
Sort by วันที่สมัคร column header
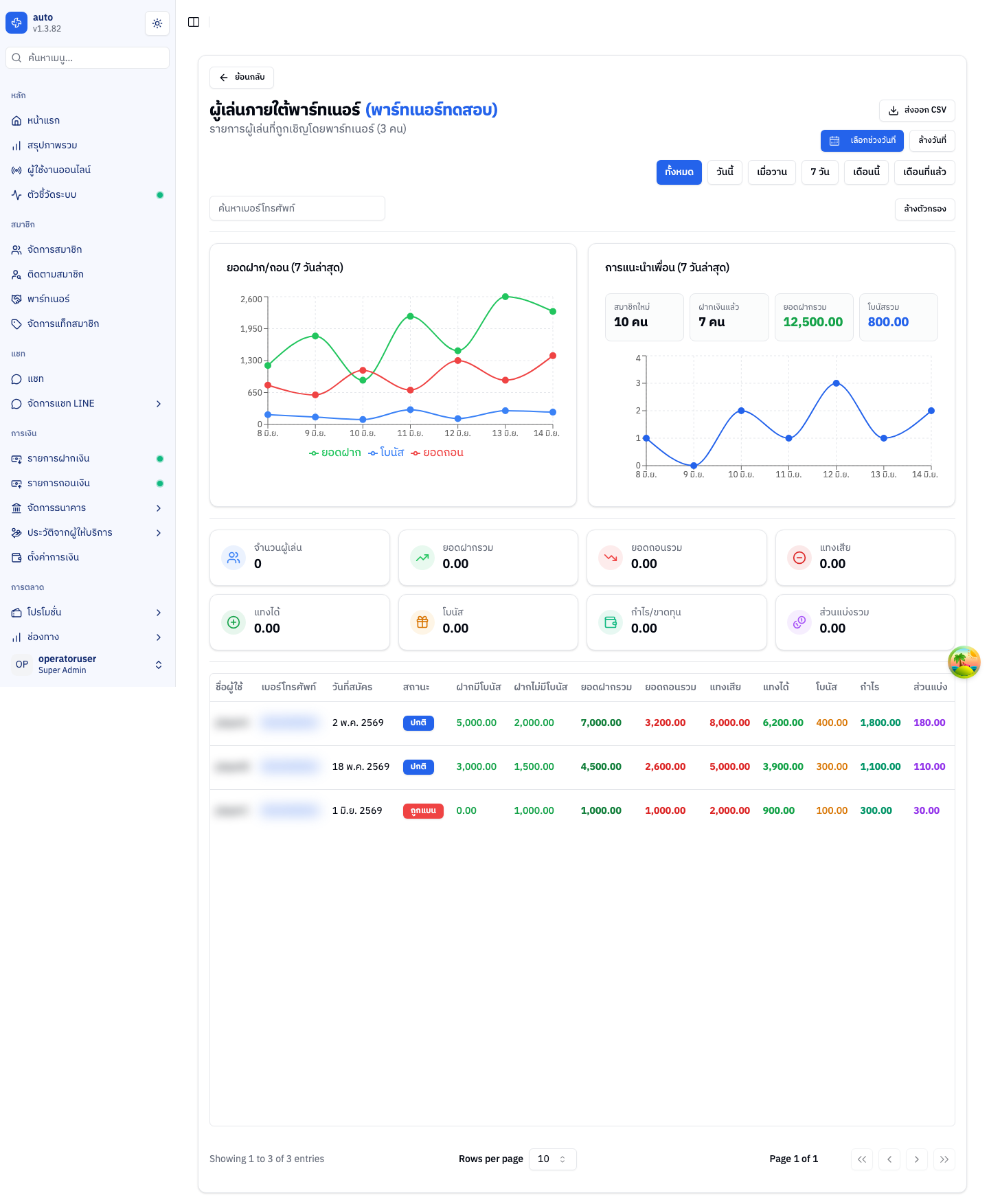[352, 687]
